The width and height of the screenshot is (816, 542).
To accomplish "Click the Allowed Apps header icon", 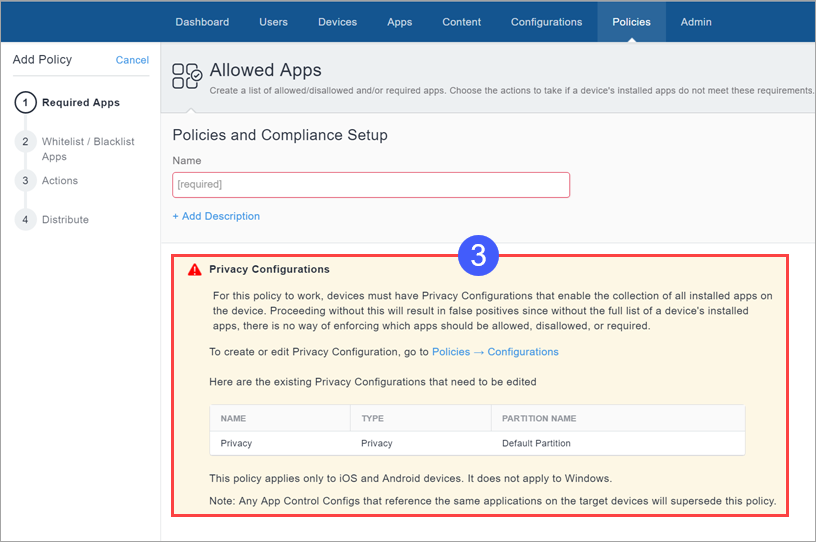I will (x=187, y=76).
